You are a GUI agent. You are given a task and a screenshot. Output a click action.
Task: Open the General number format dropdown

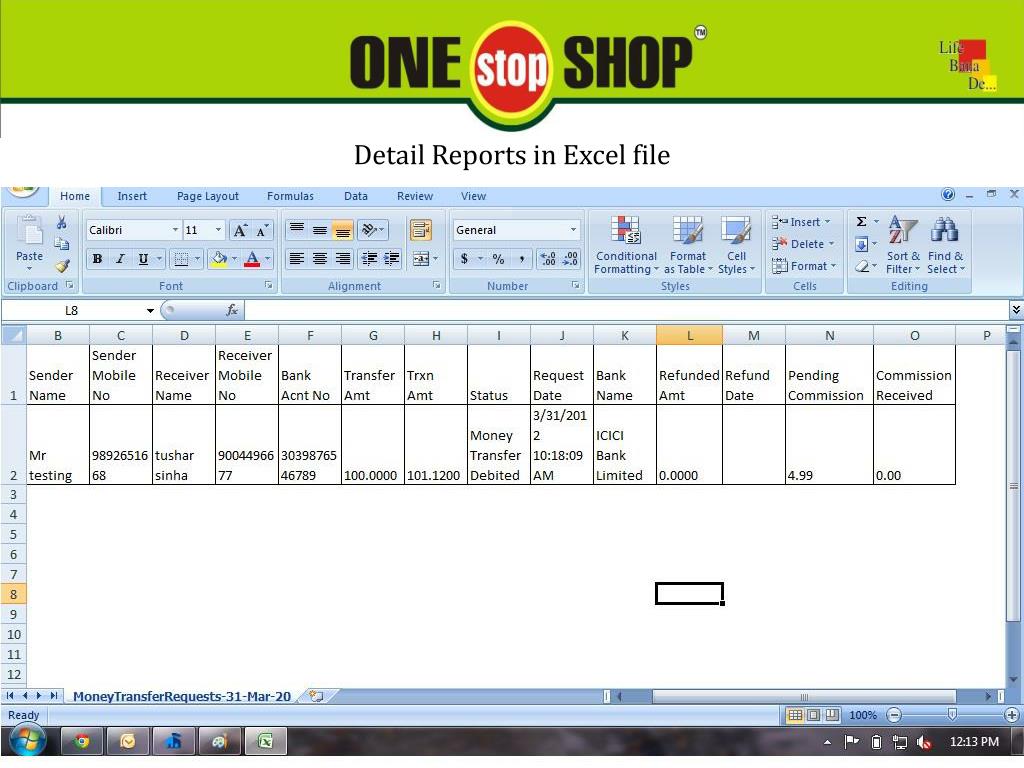coord(573,230)
